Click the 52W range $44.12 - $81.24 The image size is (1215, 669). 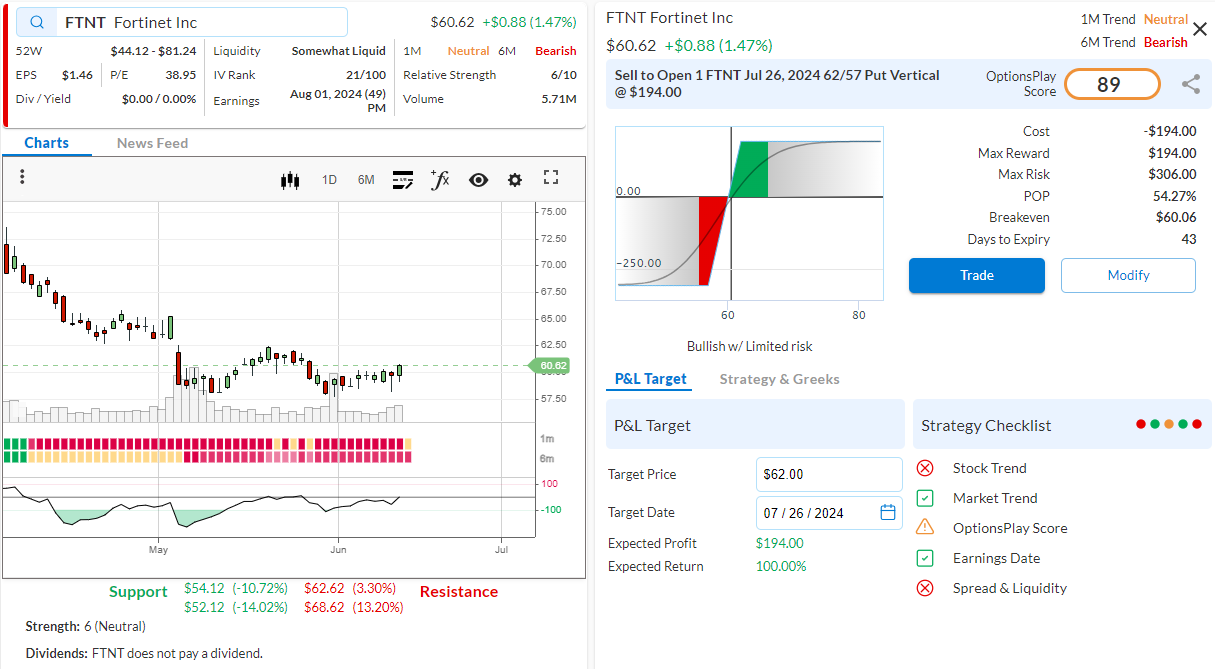coord(153,50)
